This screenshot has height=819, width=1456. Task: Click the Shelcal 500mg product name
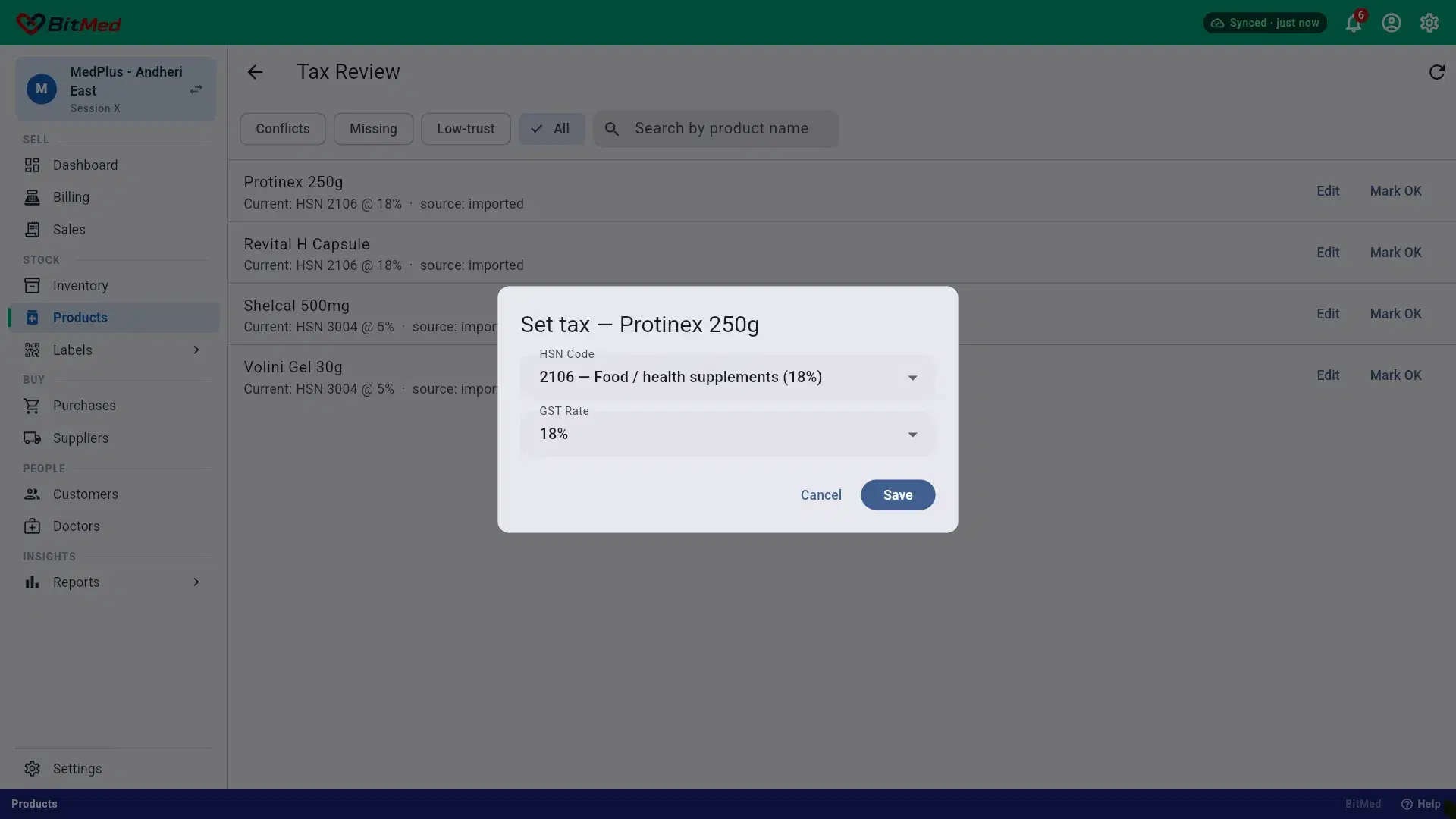tap(297, 306)
